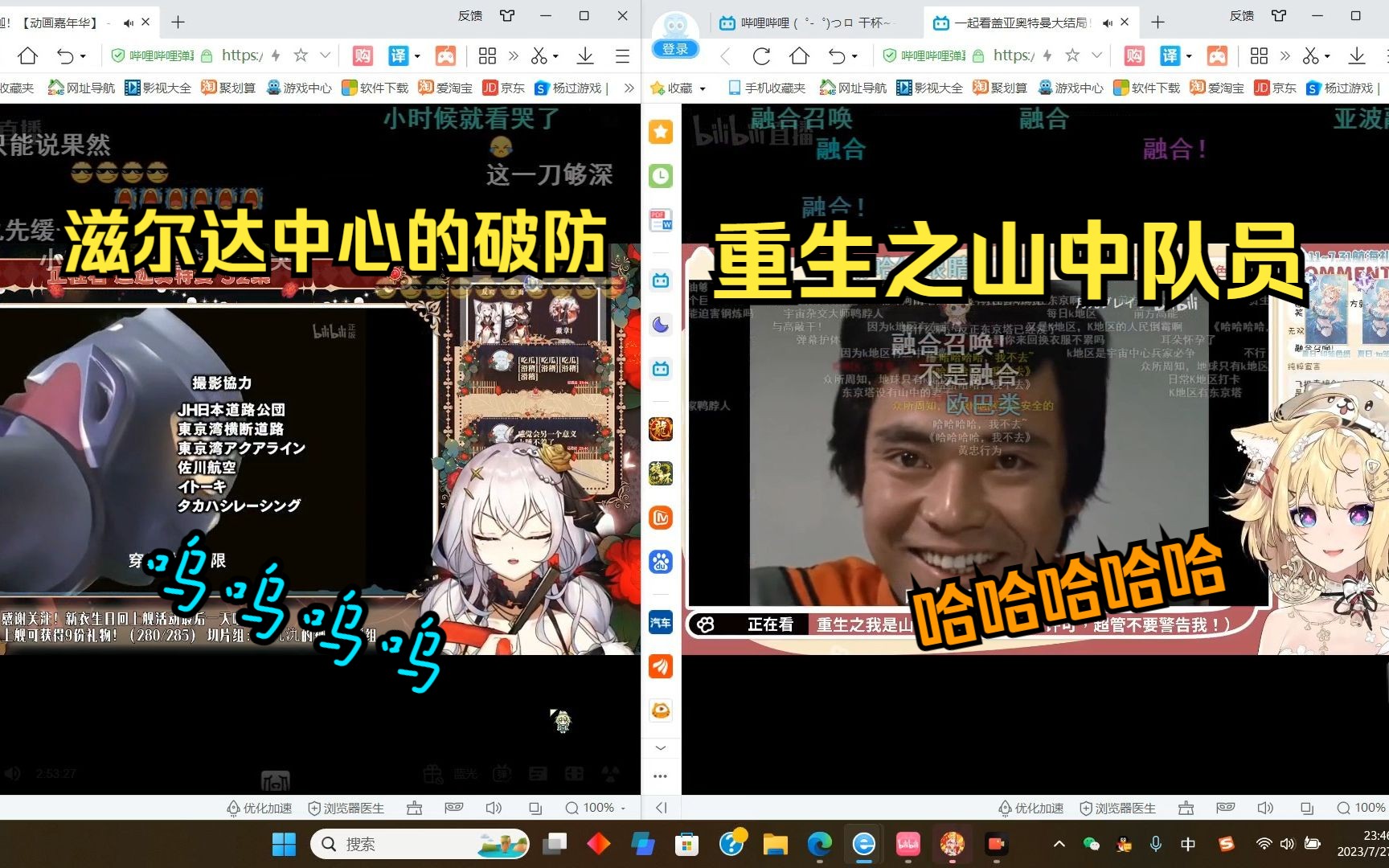Toggle turbo lightning mode in left address bar
1389x868 pixels.
pyautogui.click(x=276, y=55)
